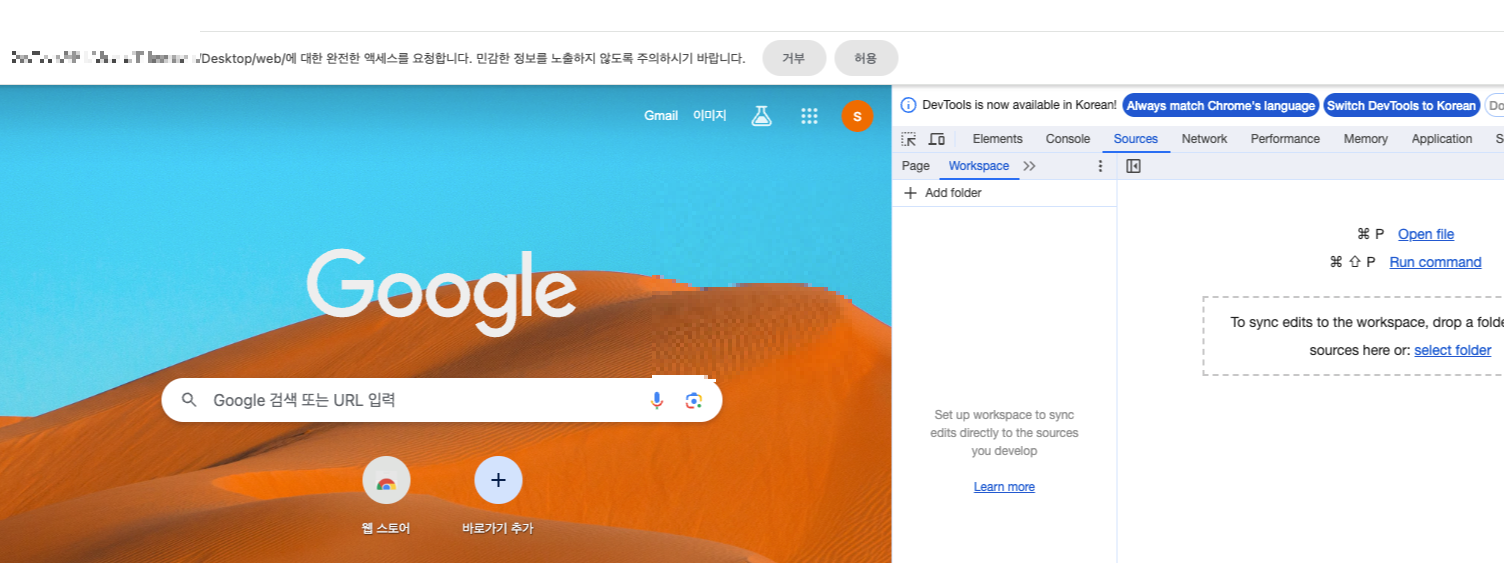This screenshot has width=1504, height=563.
Task: Click the info icon in DevTools banner
Action: coord(909,105)
